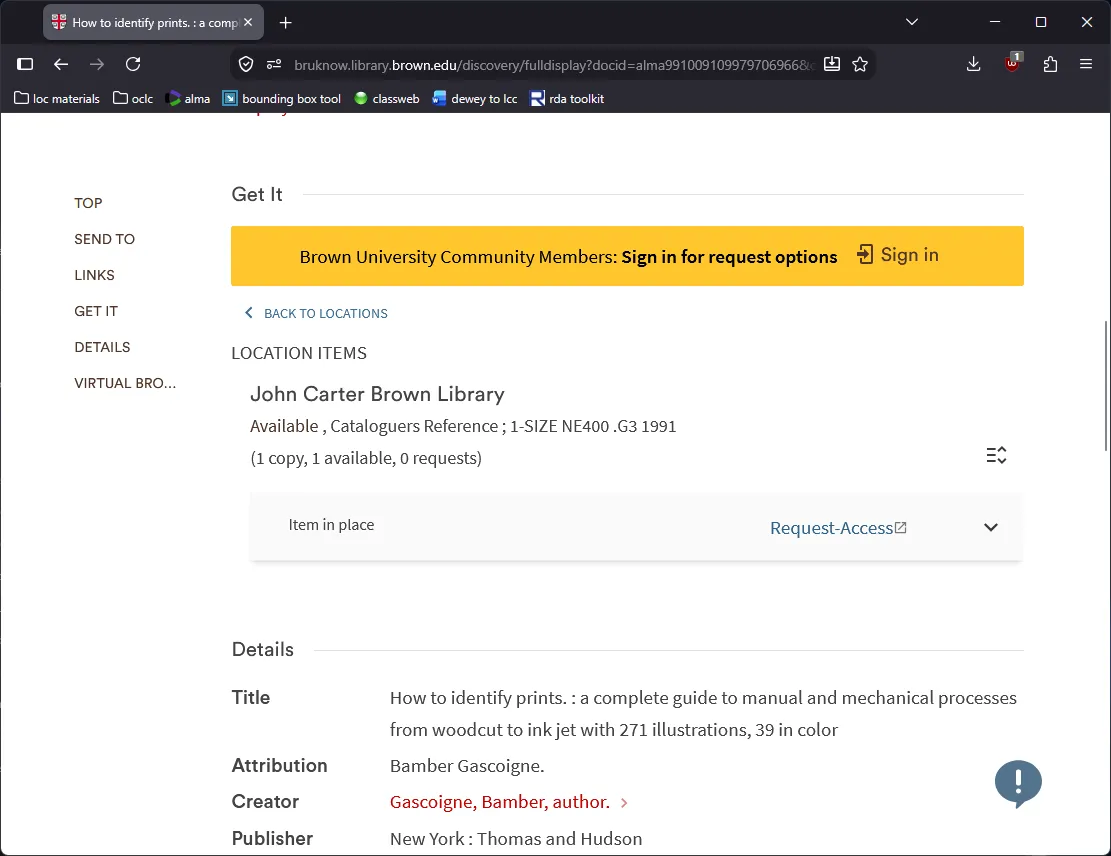Viewport: 1111px width, 856px height.
Task: Click Sign in button in yellow banner
Action: click(x=898, y=254)
